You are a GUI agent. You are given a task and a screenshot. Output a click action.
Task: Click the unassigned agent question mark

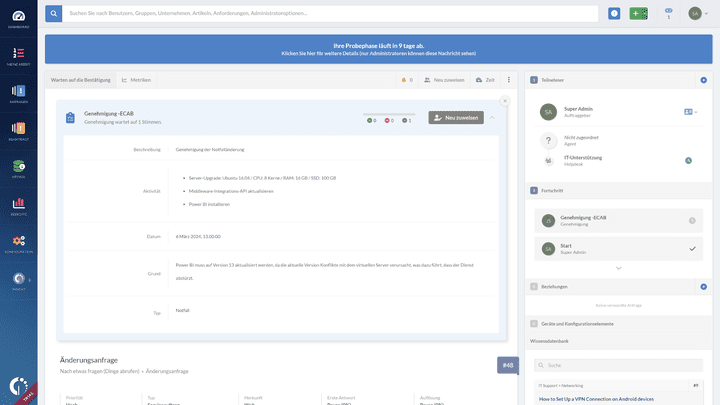[x=548, y=141]
